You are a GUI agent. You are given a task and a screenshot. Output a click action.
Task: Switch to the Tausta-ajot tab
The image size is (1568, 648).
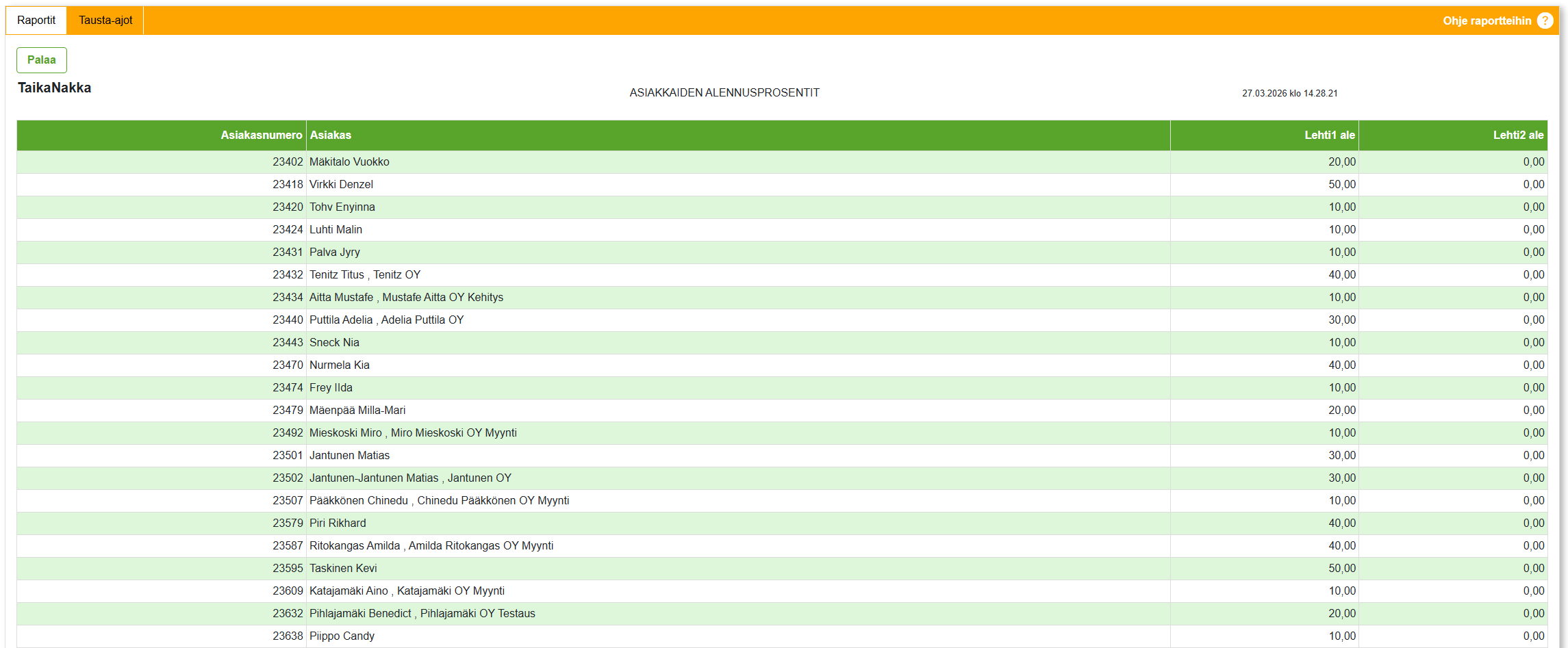coord(105,21)
